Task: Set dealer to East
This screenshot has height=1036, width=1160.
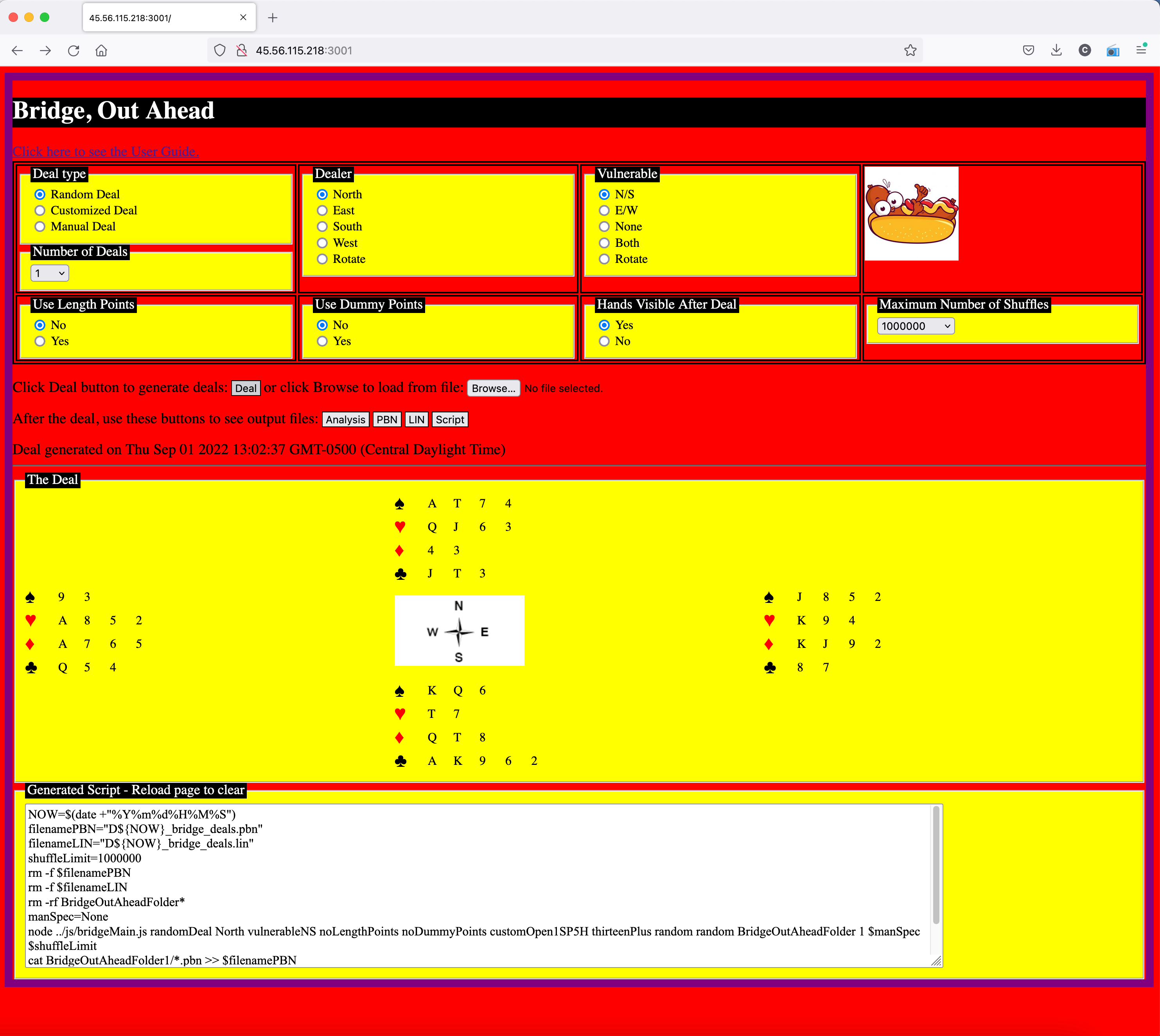Action: pyautogui.click(x=322, y=210)
